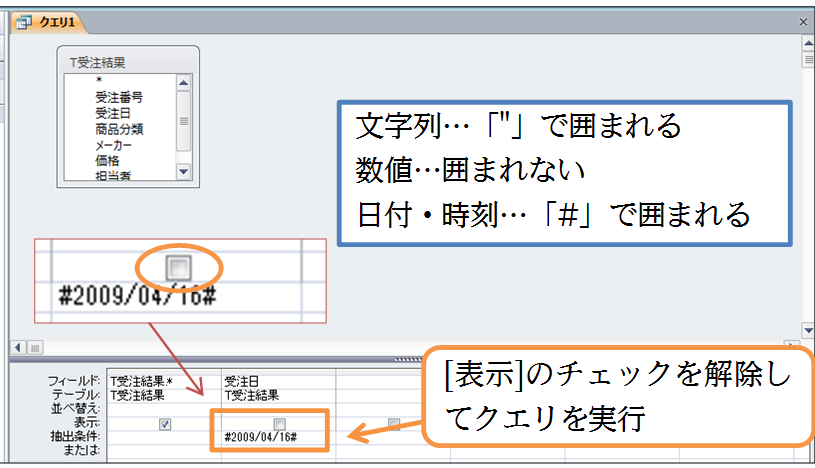Select 価格 field in table list
The width and height of the screenshot is (815, 468).
pos(107,158)
